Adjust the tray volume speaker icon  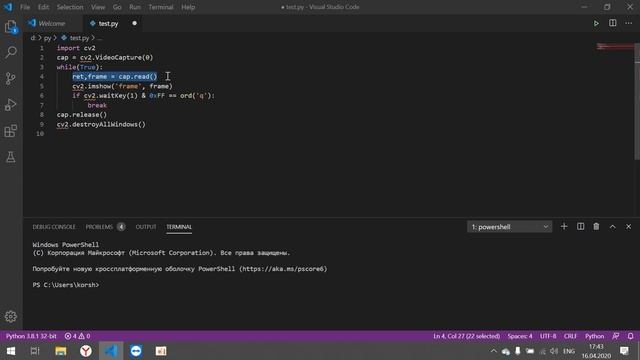554,351
